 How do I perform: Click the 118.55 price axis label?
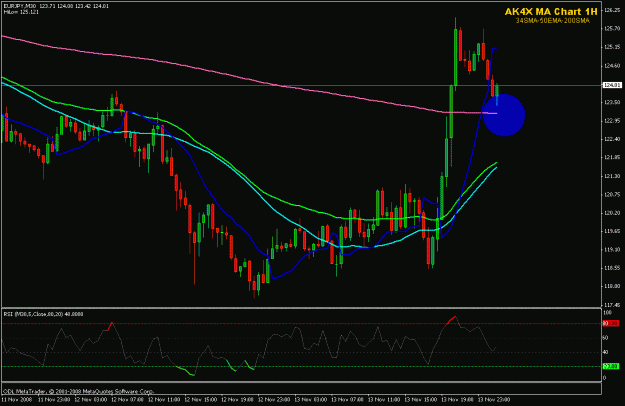click(612, 268)
